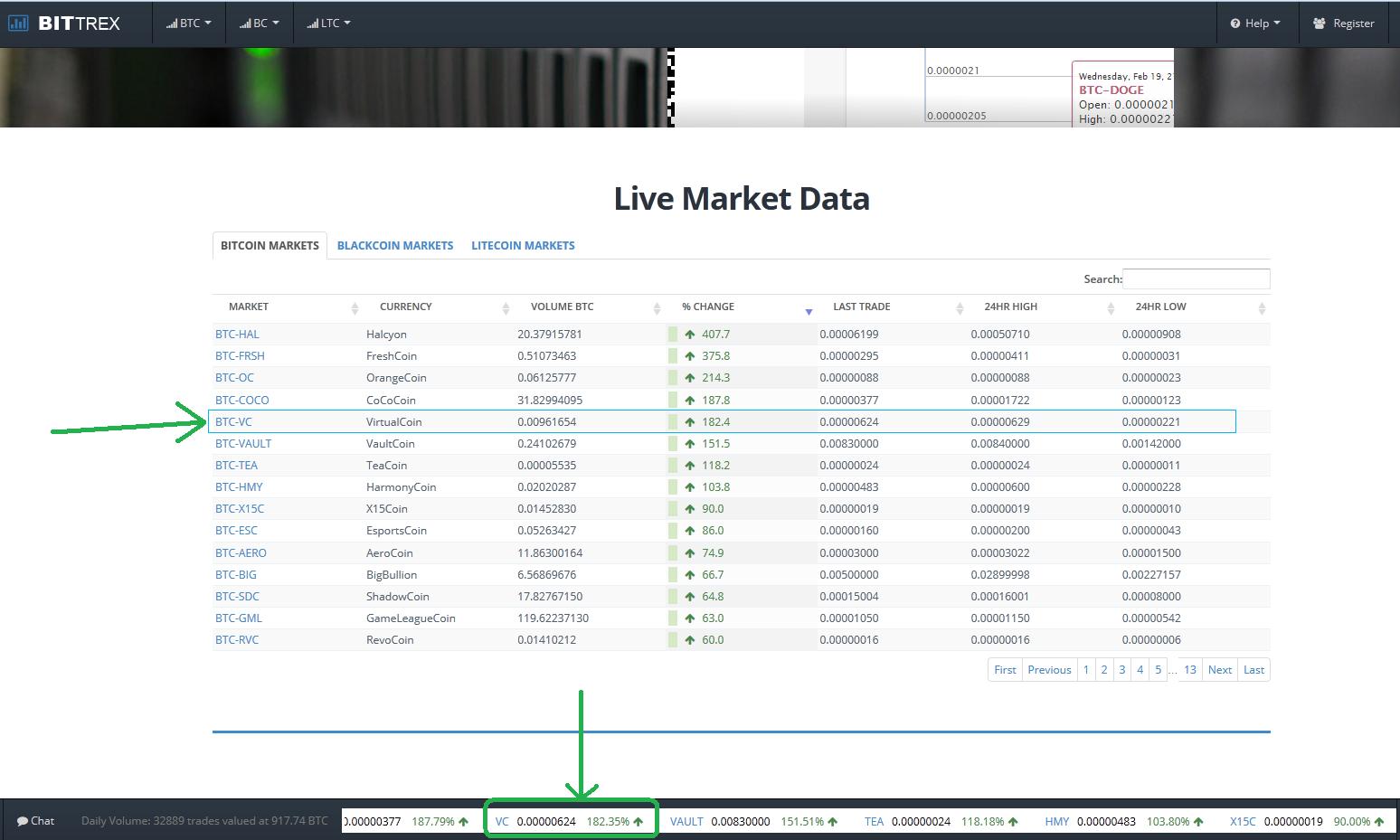Open the BTC-BIG market link
The height and width of the screenshot is (840, 1400).
coord(236,574)
